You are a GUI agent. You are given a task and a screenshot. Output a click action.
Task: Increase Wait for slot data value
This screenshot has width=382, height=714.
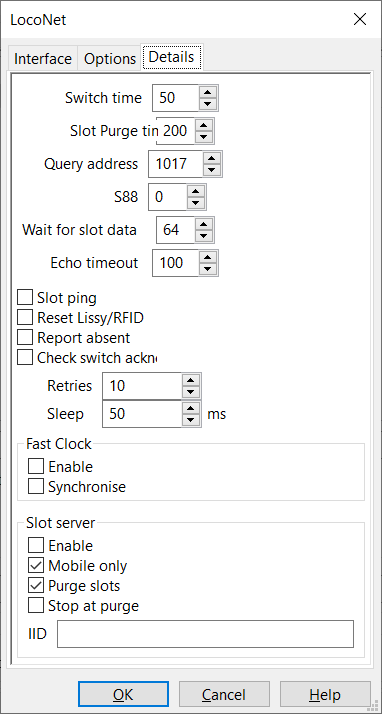204,224
